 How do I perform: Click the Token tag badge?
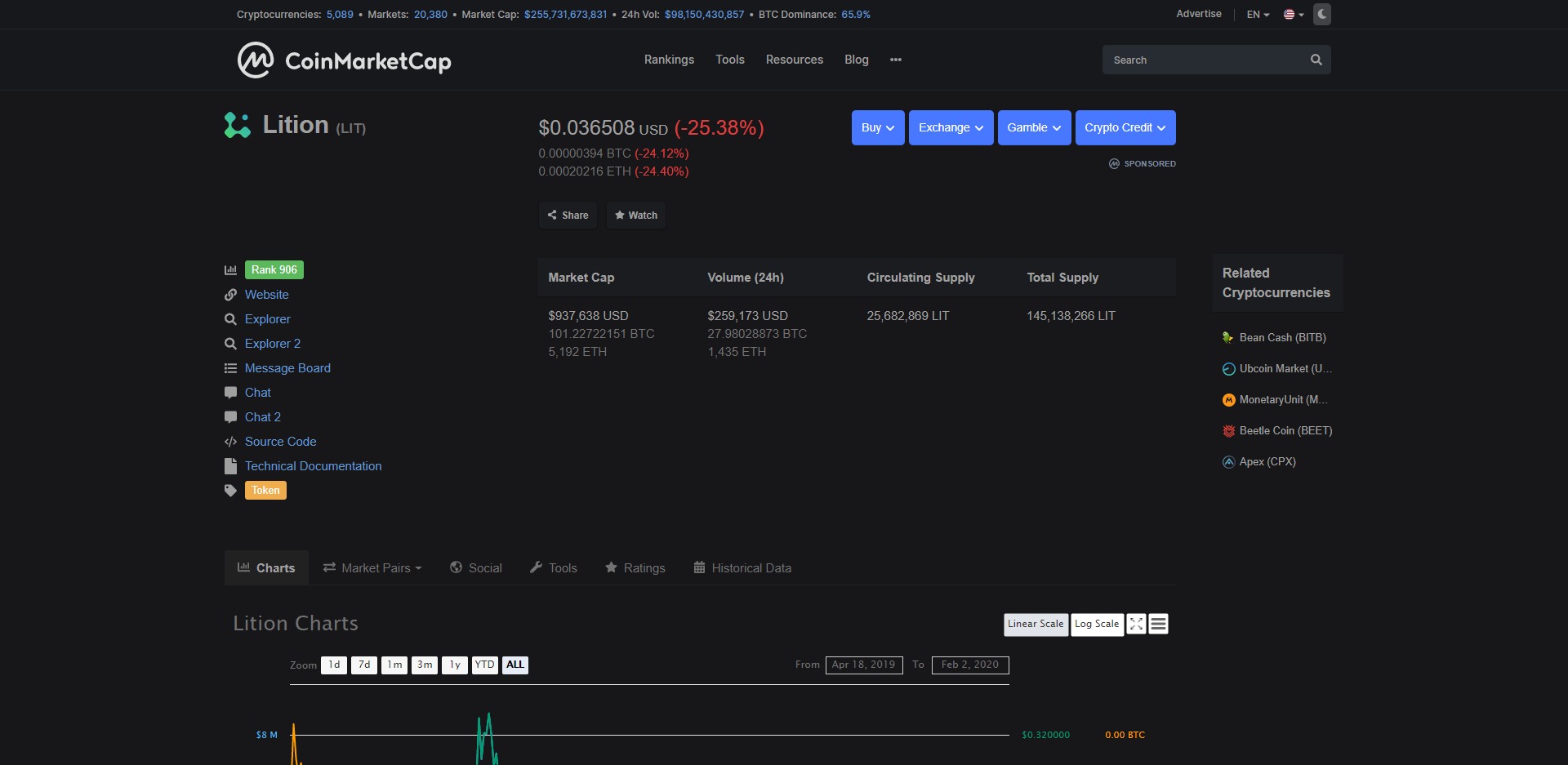(x=265, y=490)
